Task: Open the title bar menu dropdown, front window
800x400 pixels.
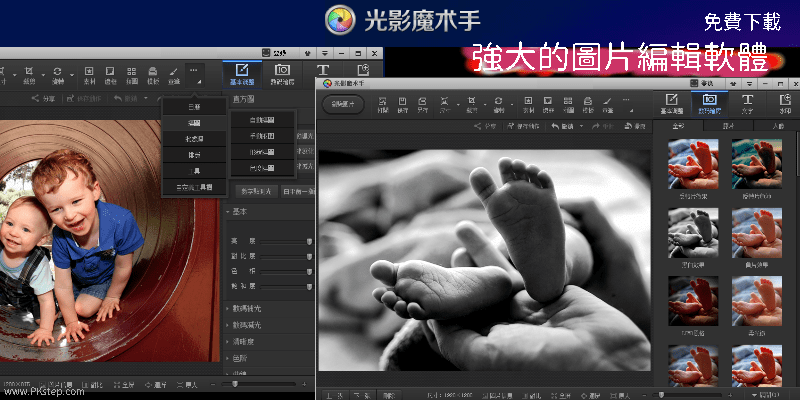Action: pyautogui.click(x=749, y=83)
